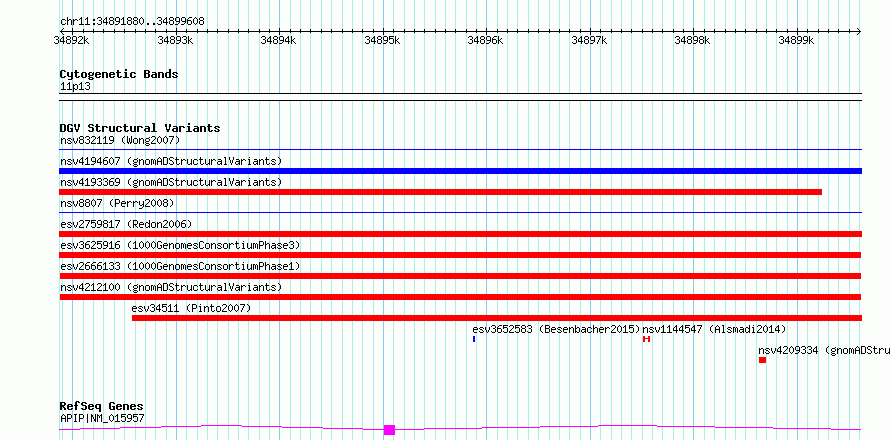
Task: Click the esv2666133 1000GenomesConsortiumPhase1 label
Action: click(x=180, y=266)
